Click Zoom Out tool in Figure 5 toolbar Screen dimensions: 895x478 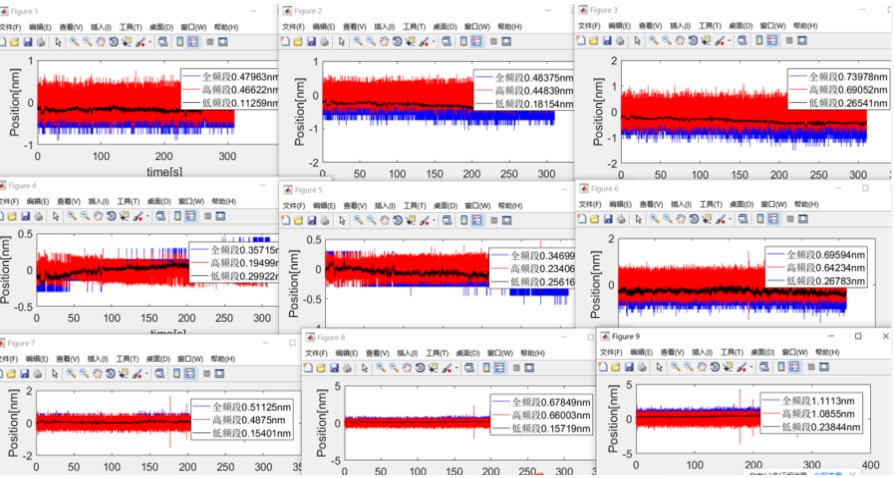[371, 217]
